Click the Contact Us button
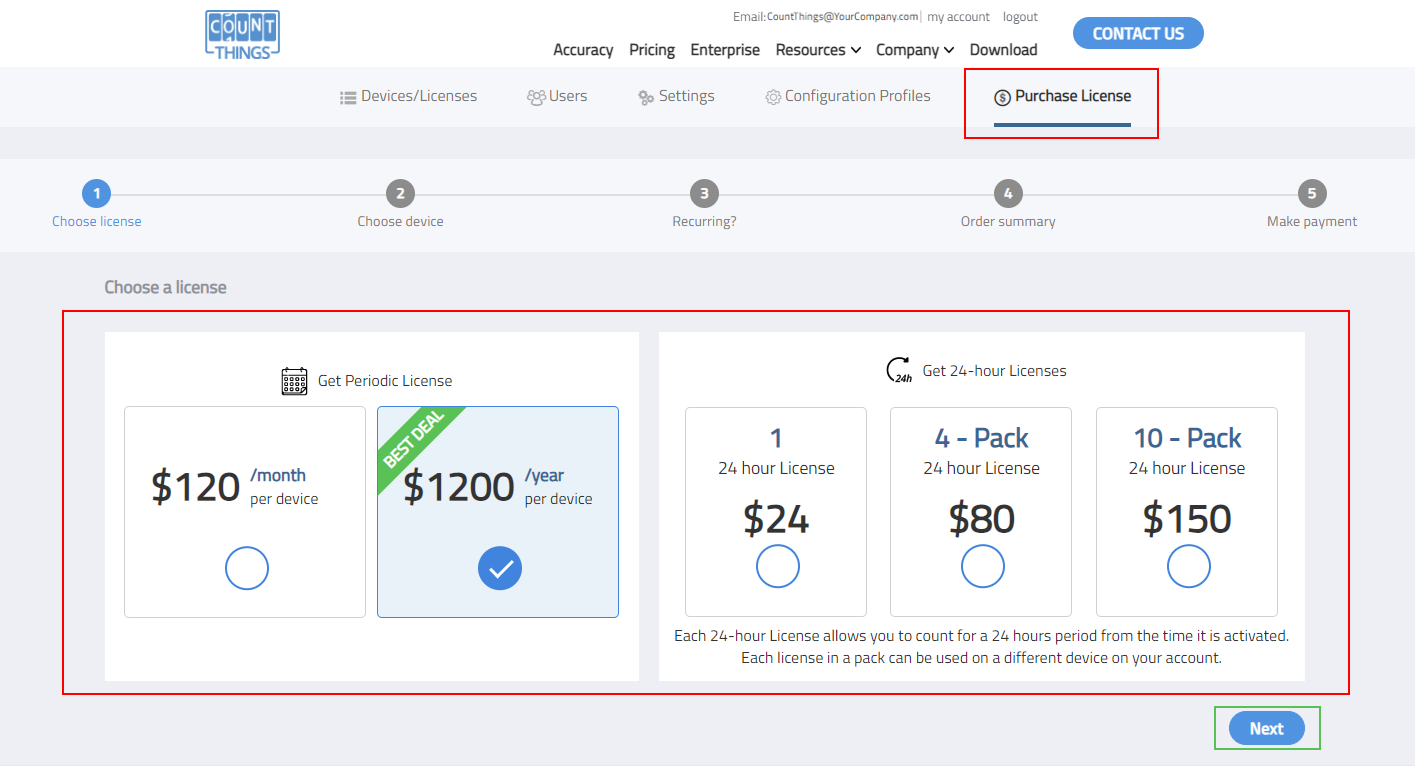Image resolution: width=1415 pixels, height=767 pixels. tap(1138, 33)
